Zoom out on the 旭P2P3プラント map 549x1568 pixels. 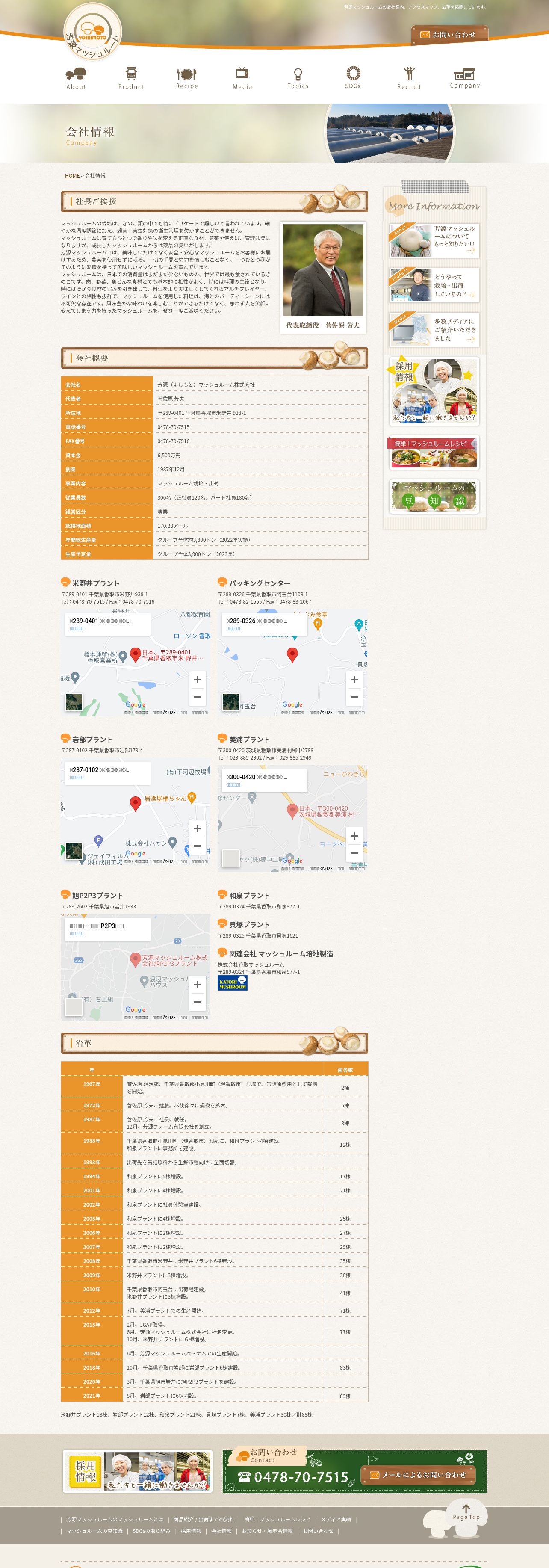coord(197,1003)
